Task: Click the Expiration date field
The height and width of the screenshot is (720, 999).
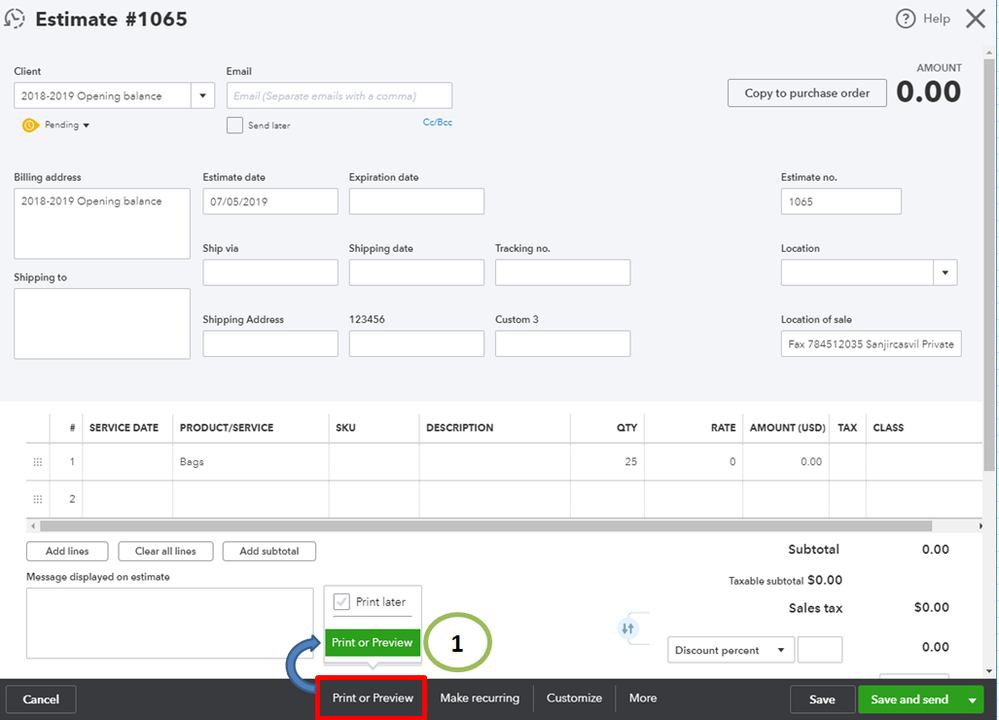Action: [x=416, y=201]
